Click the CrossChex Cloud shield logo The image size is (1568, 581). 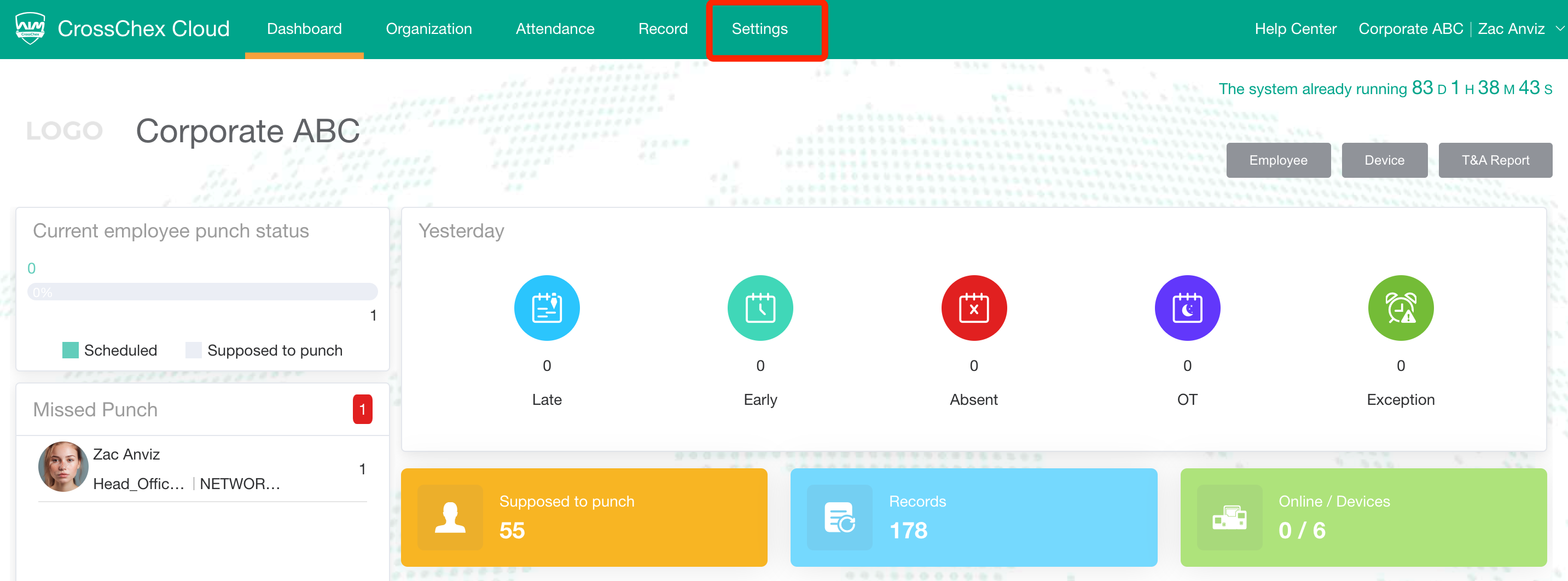tap(30, 28)
